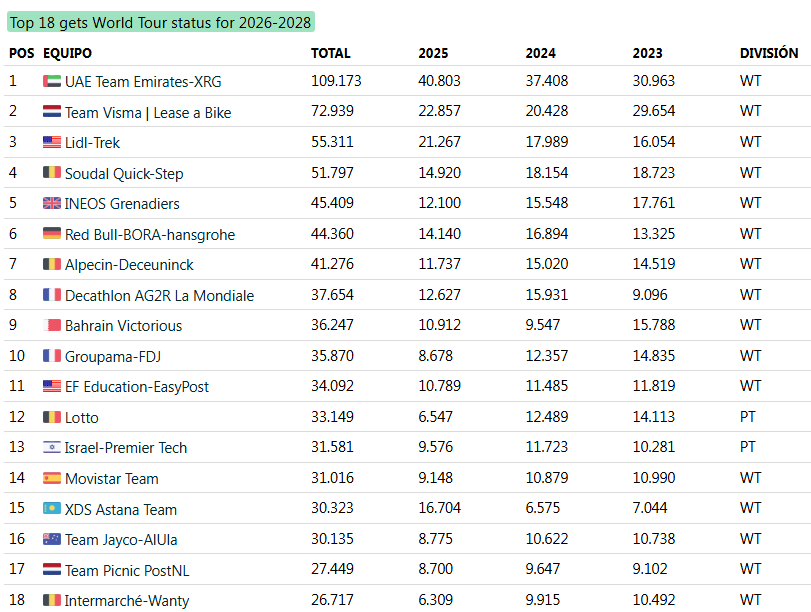Click the DIVISIÓN column header
Viewport: 811px width, 612px height.
(768, 53)
